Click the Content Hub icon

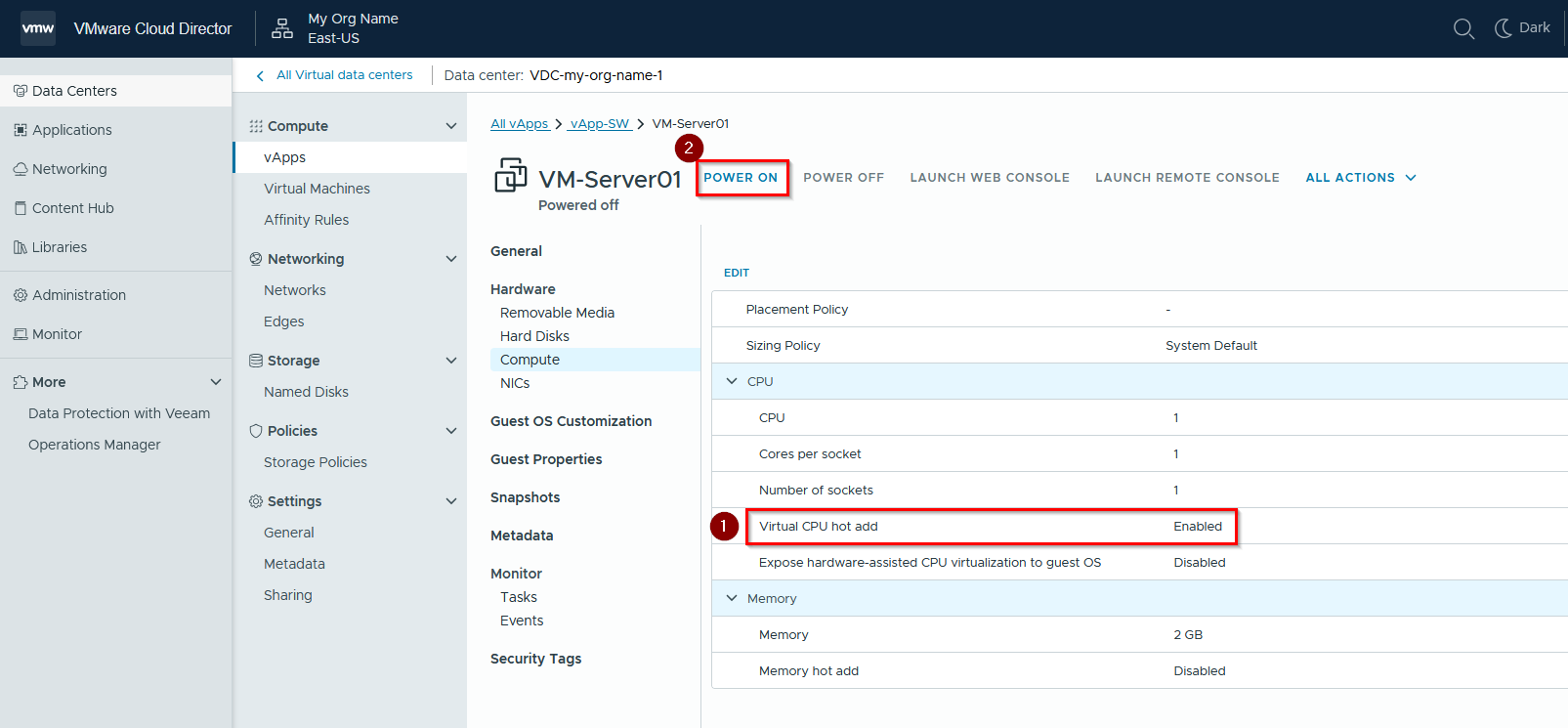(x=21, y=208)
